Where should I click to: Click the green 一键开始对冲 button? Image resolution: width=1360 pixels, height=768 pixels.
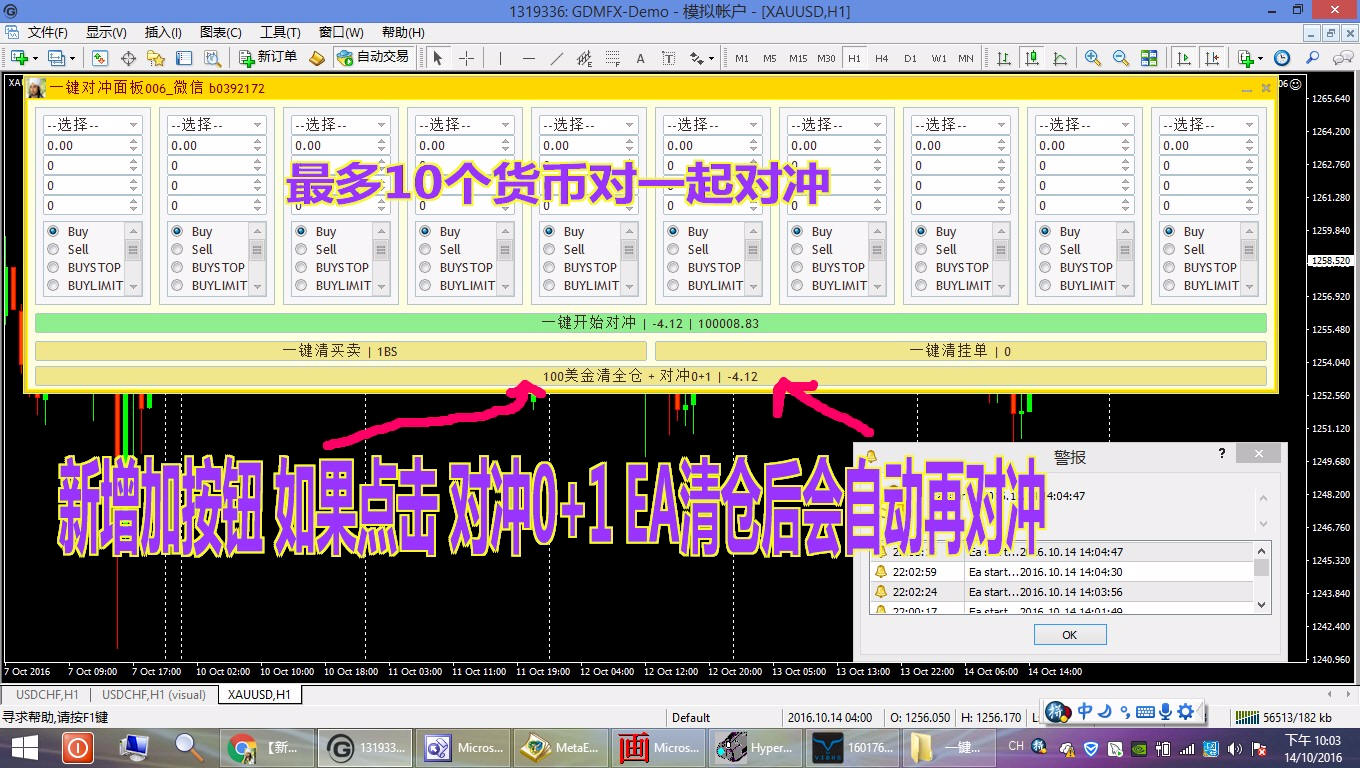651,323
